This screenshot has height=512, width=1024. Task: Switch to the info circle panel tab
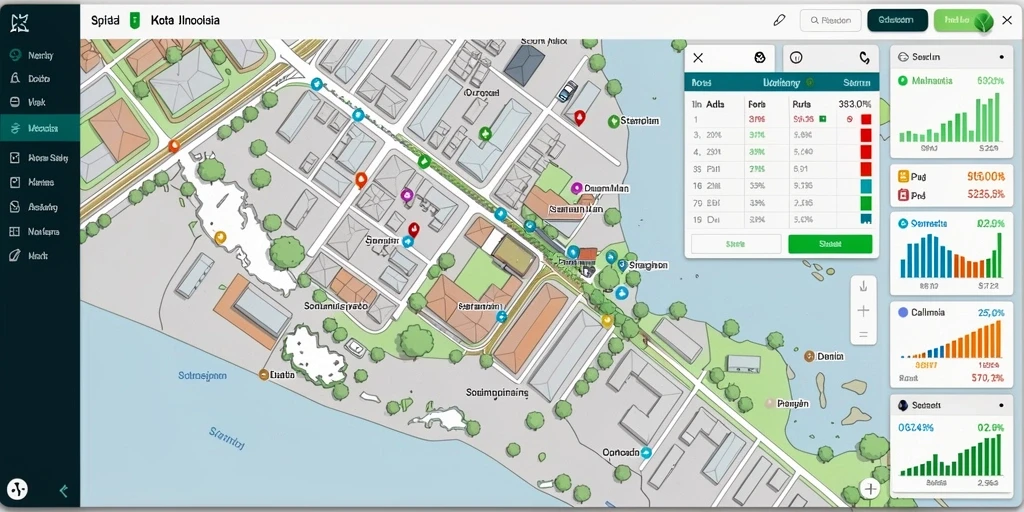[795, 58]
